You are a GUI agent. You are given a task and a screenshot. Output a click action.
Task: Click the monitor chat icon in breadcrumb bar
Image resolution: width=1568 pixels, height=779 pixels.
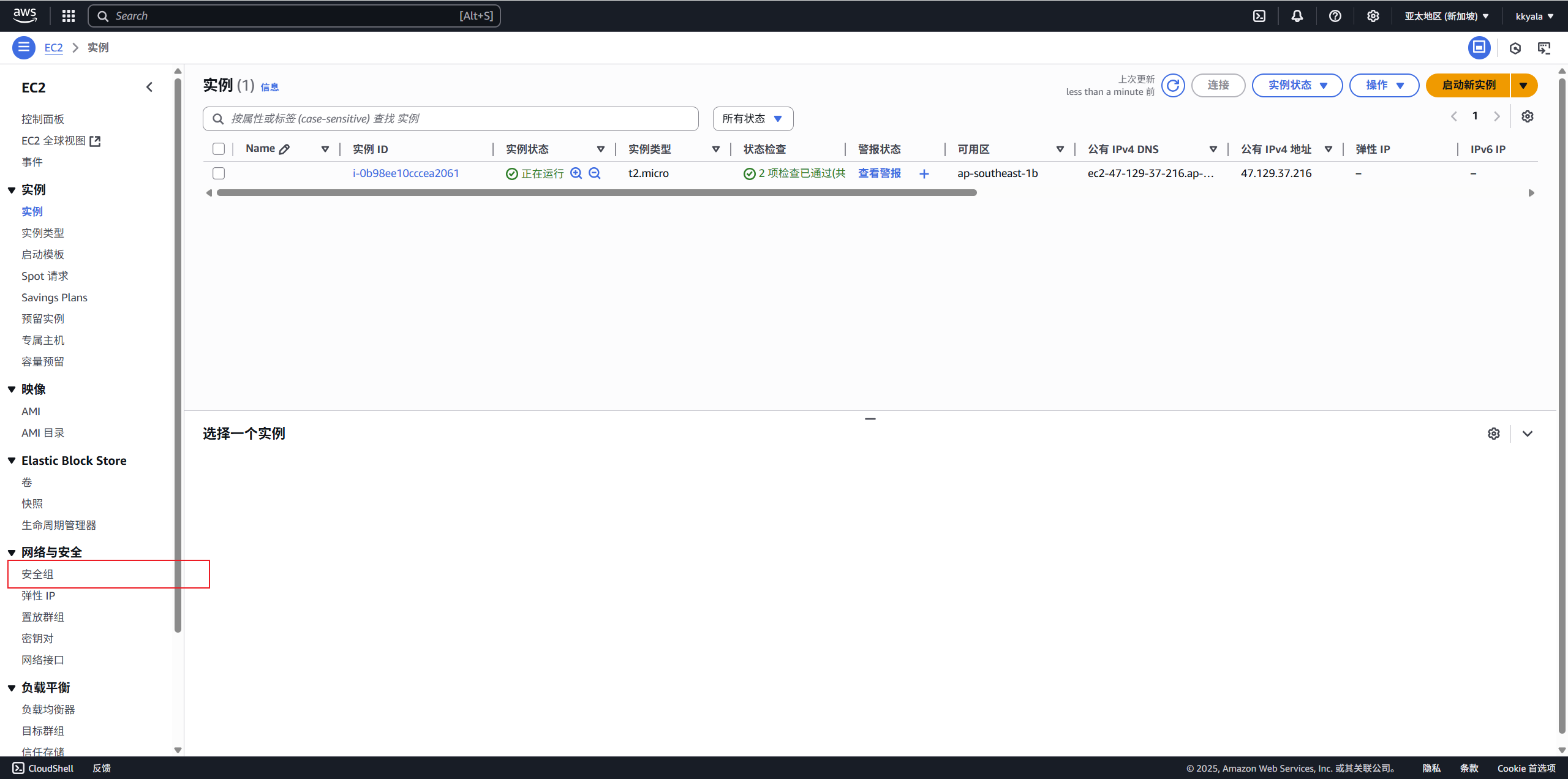[1544, 48]
